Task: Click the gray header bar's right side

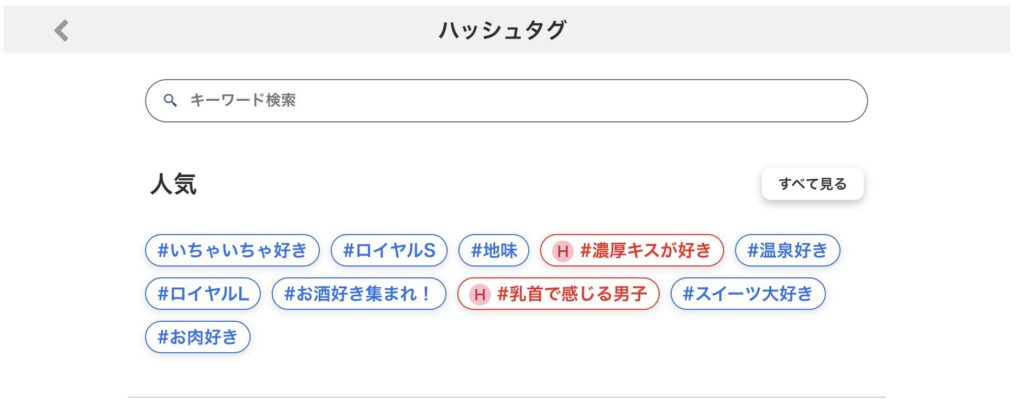Action: 900,31
